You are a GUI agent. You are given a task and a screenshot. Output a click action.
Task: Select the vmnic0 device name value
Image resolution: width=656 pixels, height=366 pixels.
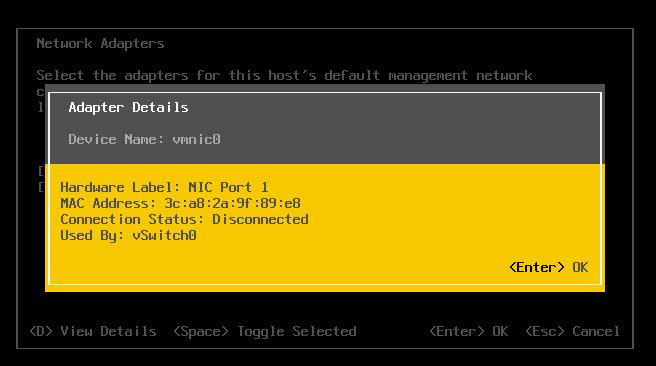[196, 139]
